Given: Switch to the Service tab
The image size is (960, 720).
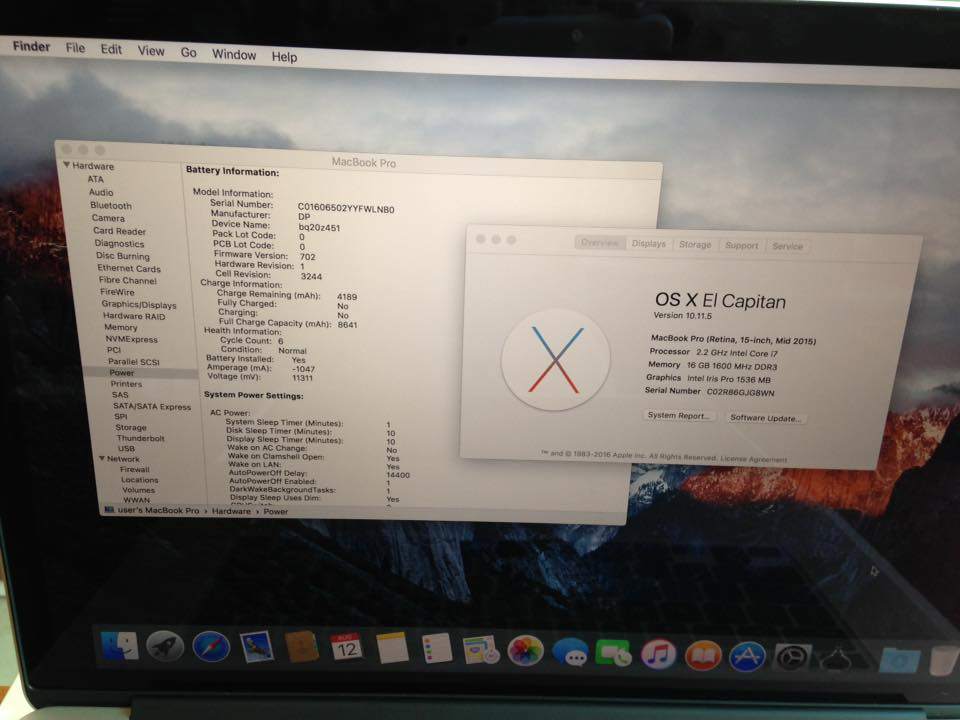Looking at the screenshot, I should (787, 246).
